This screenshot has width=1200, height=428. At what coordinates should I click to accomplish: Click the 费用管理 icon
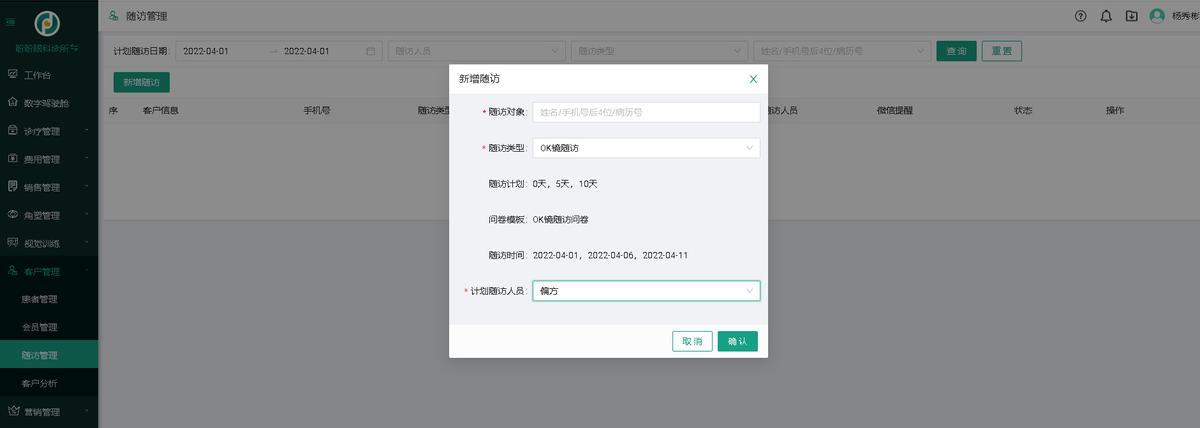(x=13, y=159)
